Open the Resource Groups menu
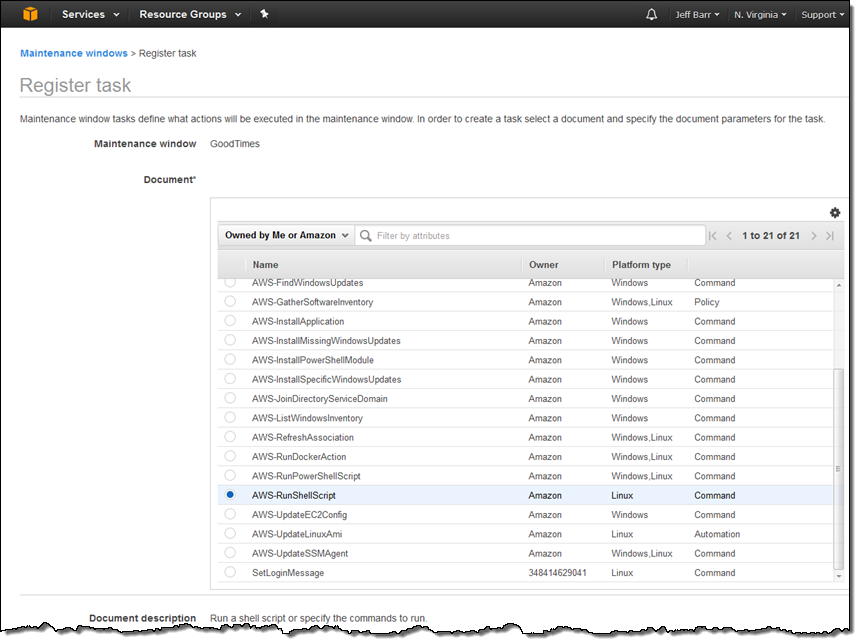Viewport: 860px width, 644px height. pyautogui.click(x=190, y=14)
